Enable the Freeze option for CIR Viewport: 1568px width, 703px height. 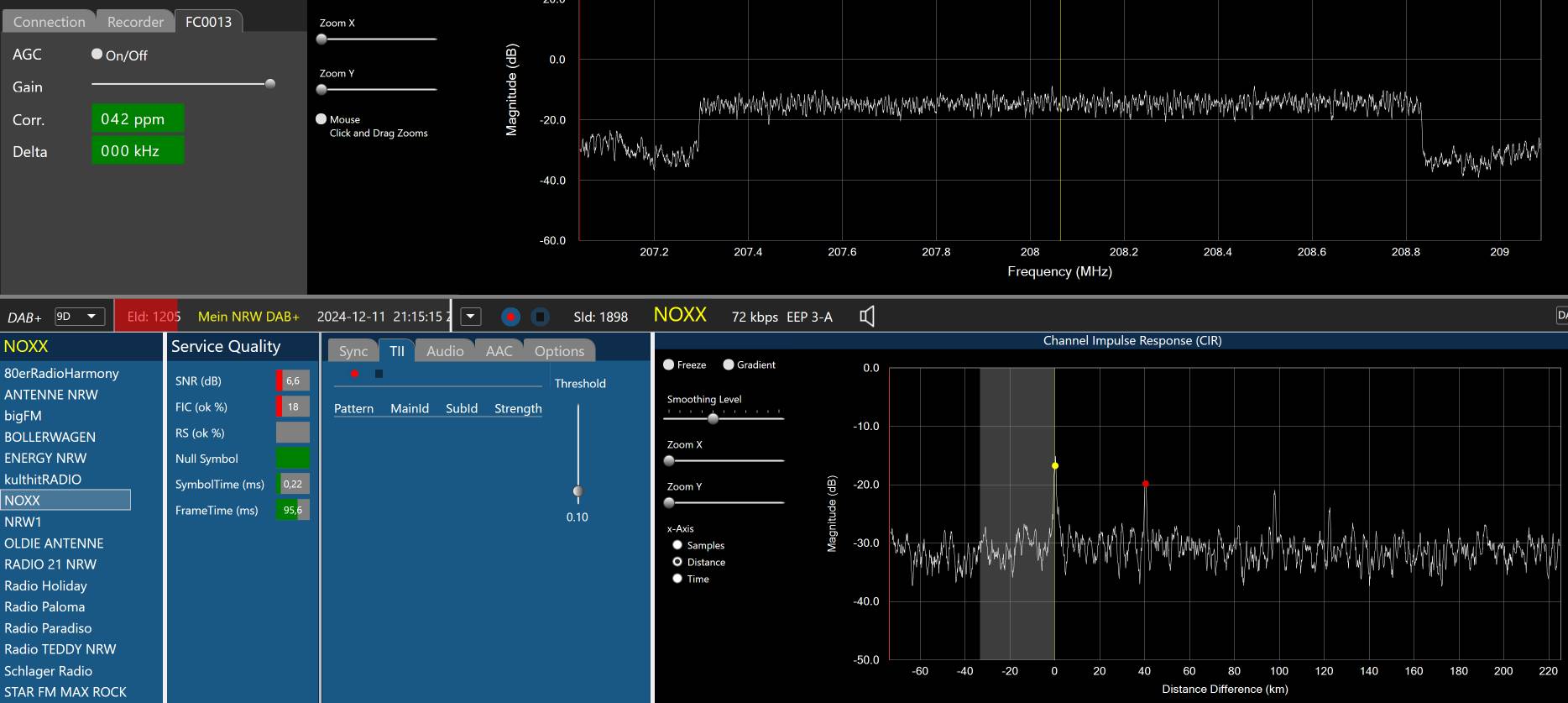(x=669, y=365)
